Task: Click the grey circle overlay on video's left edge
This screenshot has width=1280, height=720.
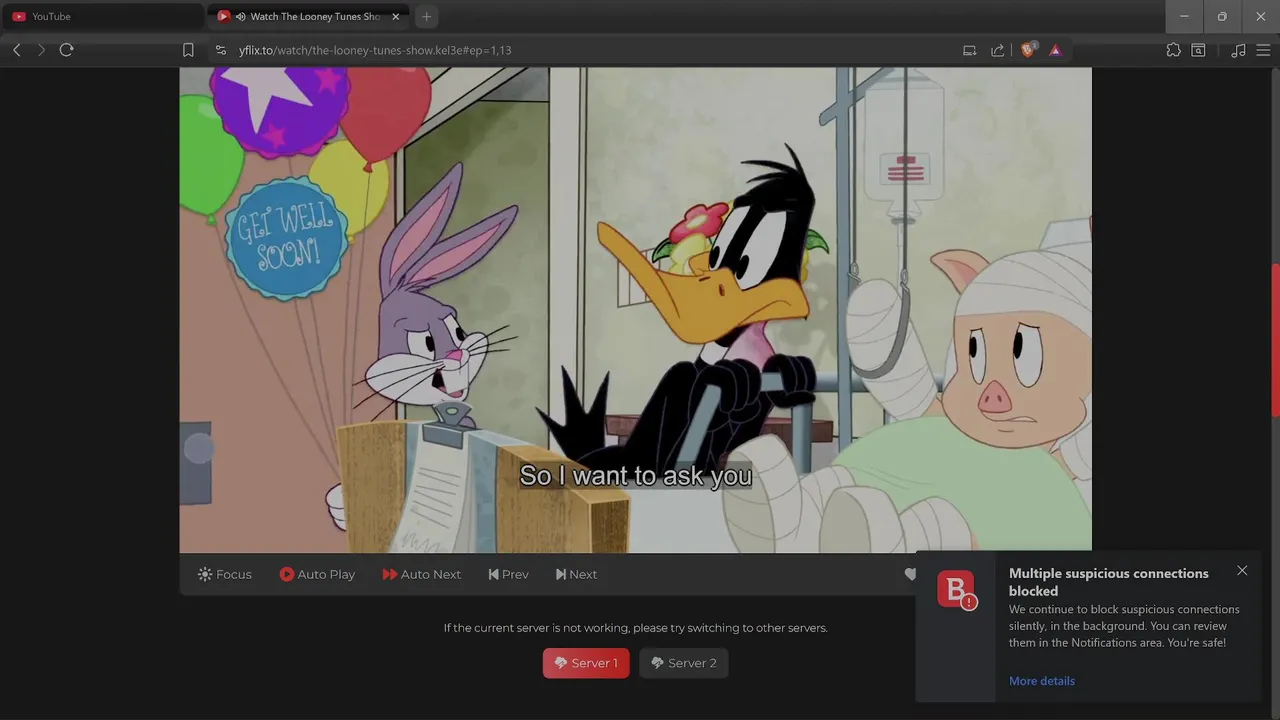Action: coord(199,448)
